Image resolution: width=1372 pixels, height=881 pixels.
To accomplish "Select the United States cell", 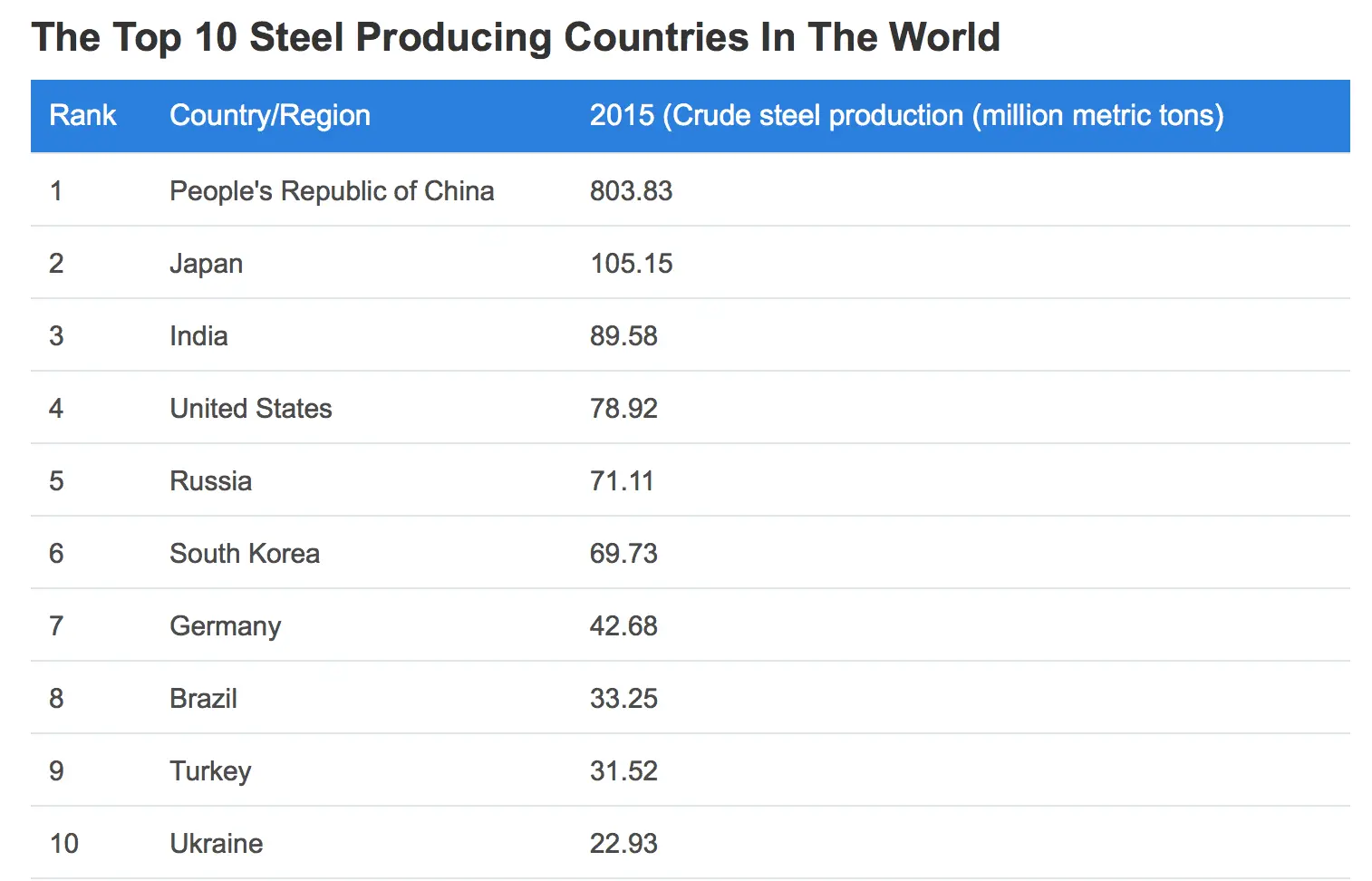I will tap(251, 409).
